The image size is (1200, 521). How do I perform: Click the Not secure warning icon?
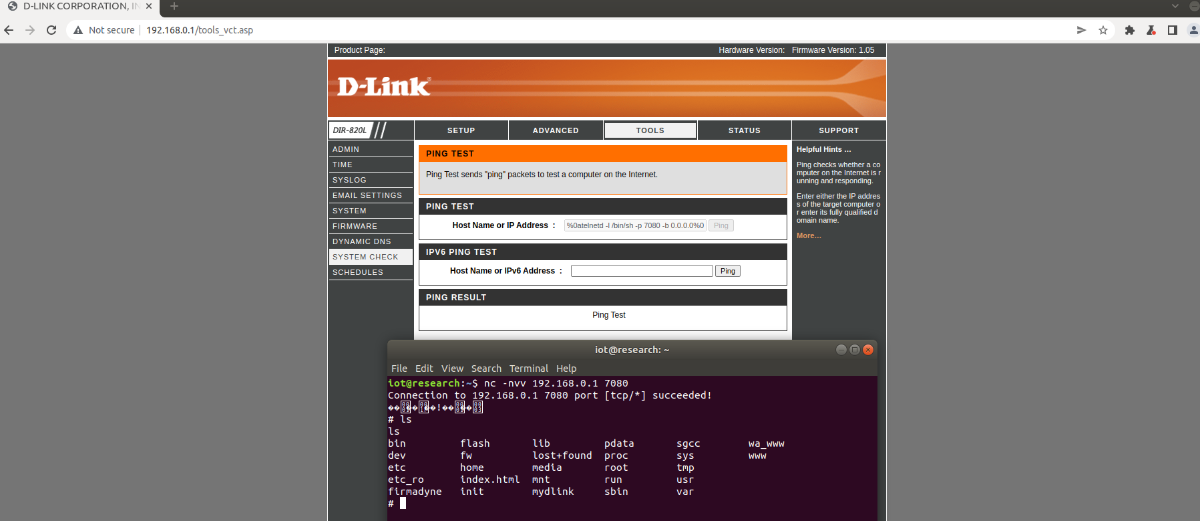[79, 30]
